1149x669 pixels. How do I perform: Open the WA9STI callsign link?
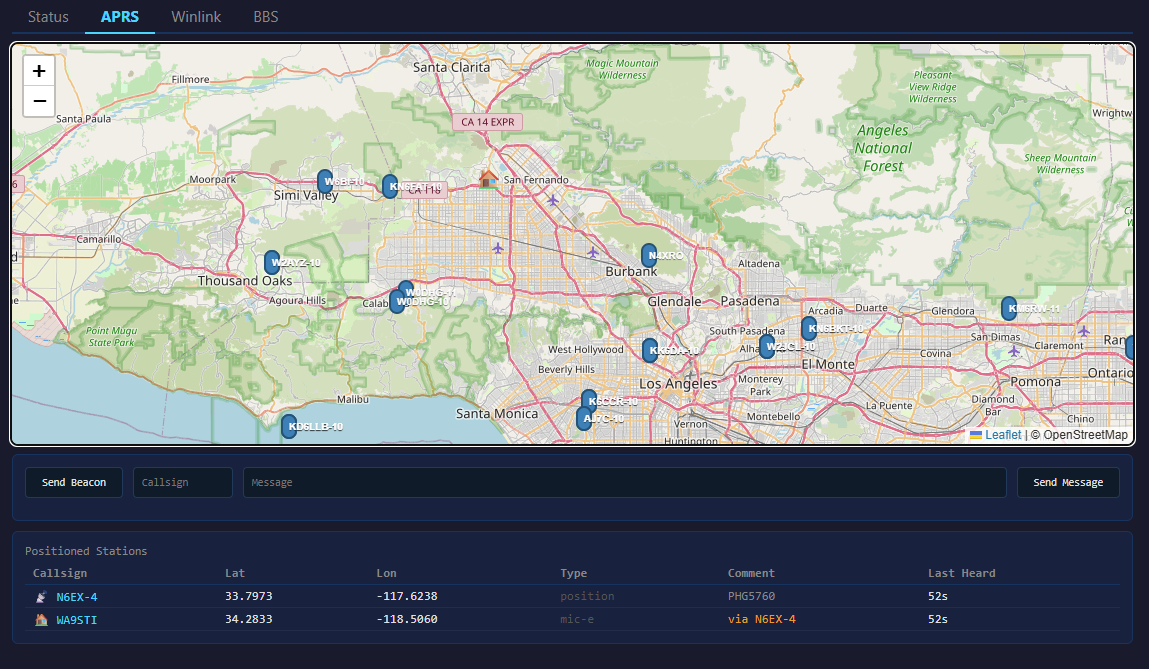tap(77, 620)
